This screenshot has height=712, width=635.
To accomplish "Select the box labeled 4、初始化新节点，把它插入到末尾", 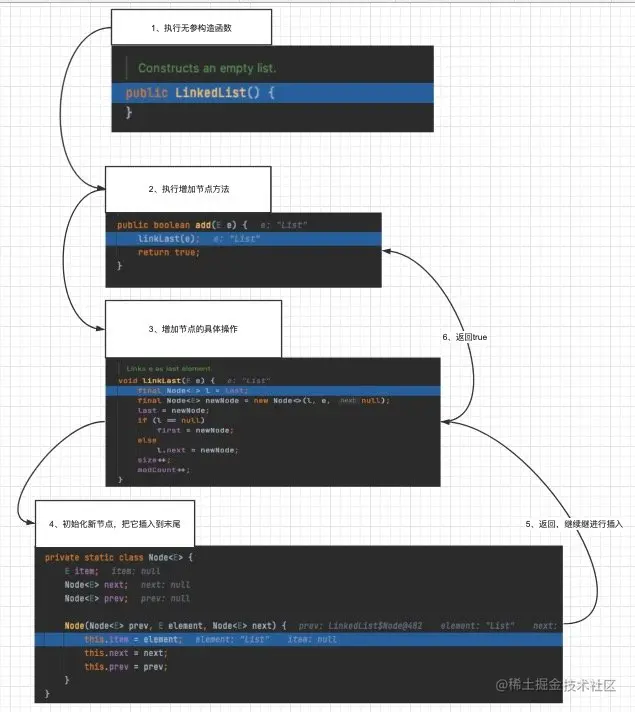I will click(x=115, y=524).
